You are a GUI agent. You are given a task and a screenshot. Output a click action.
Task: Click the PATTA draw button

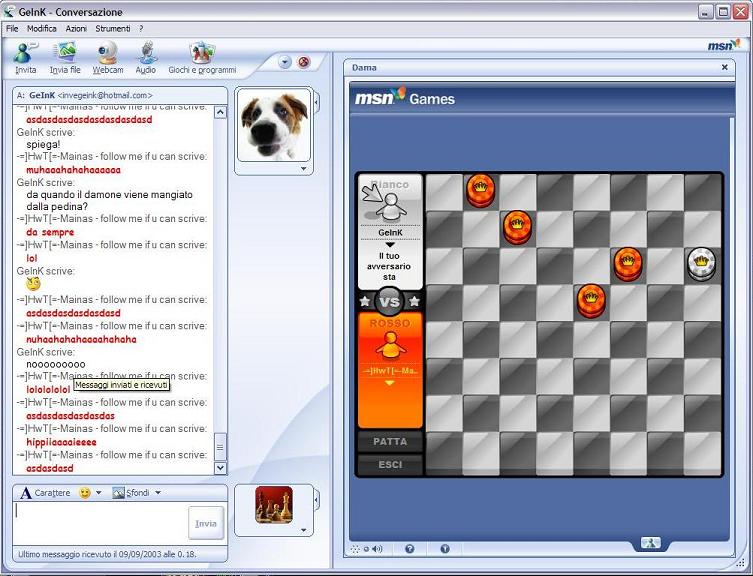[390, 441]
